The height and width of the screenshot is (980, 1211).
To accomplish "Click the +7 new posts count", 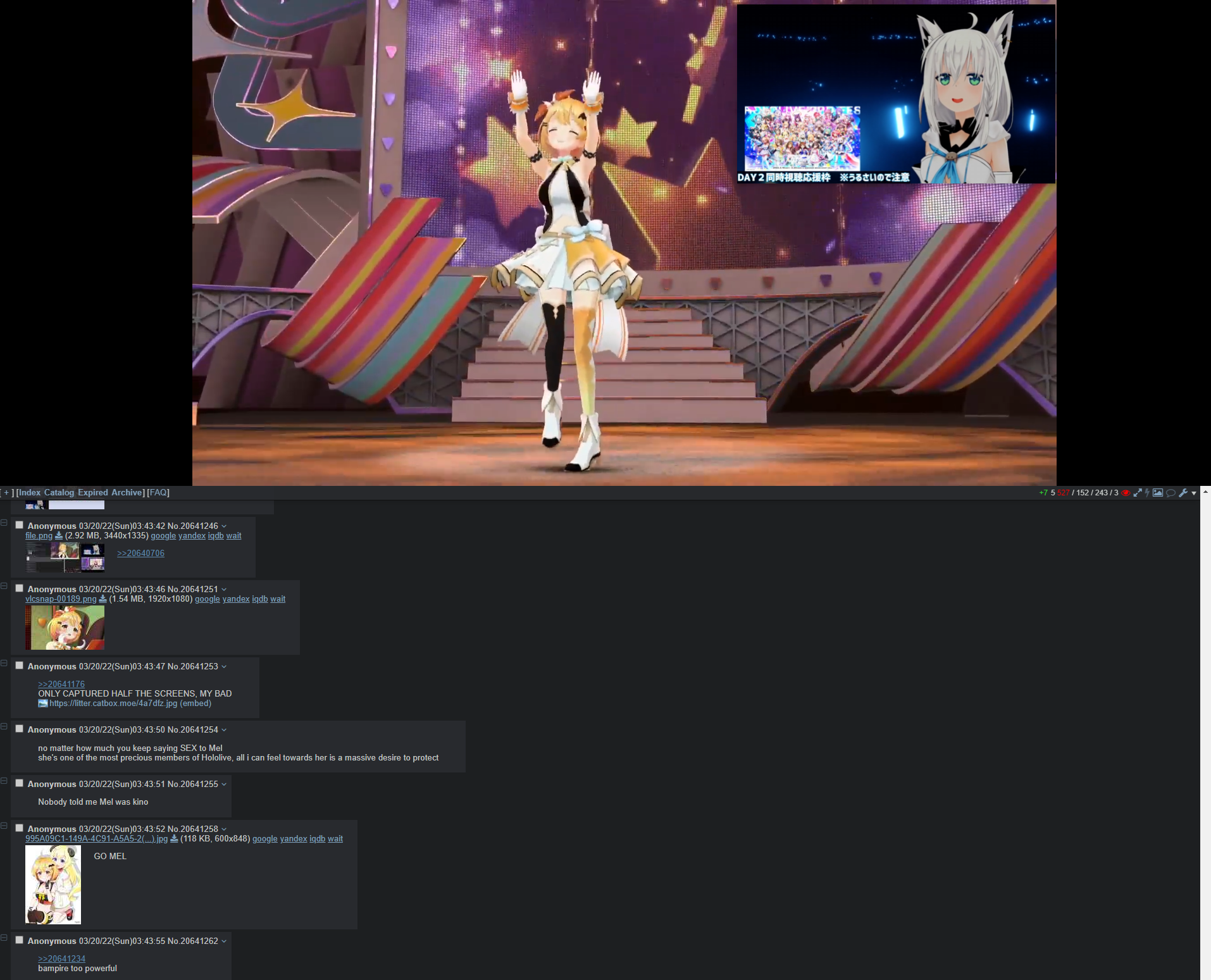I will (x=1043, y=493).
